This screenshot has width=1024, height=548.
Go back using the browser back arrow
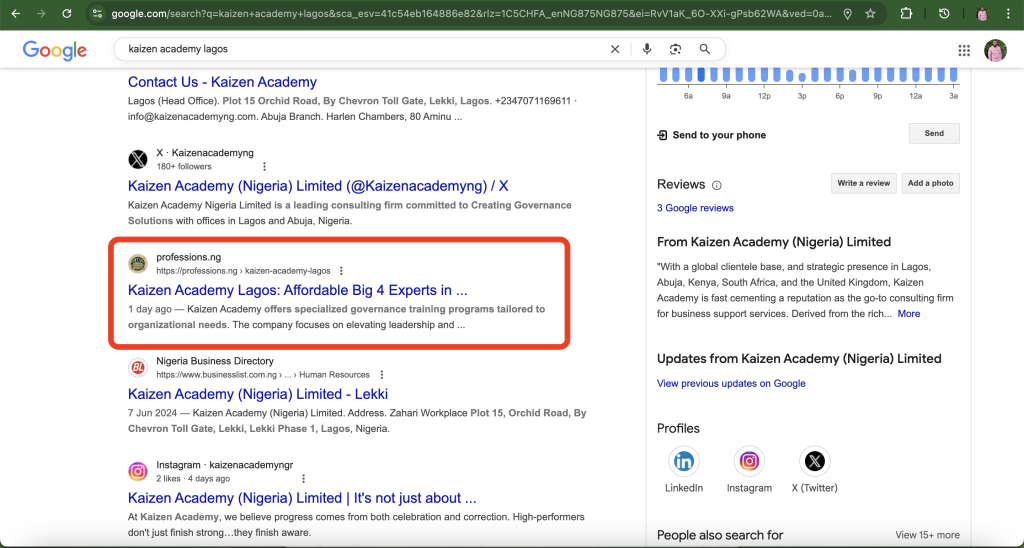click(x=16, y=13)
